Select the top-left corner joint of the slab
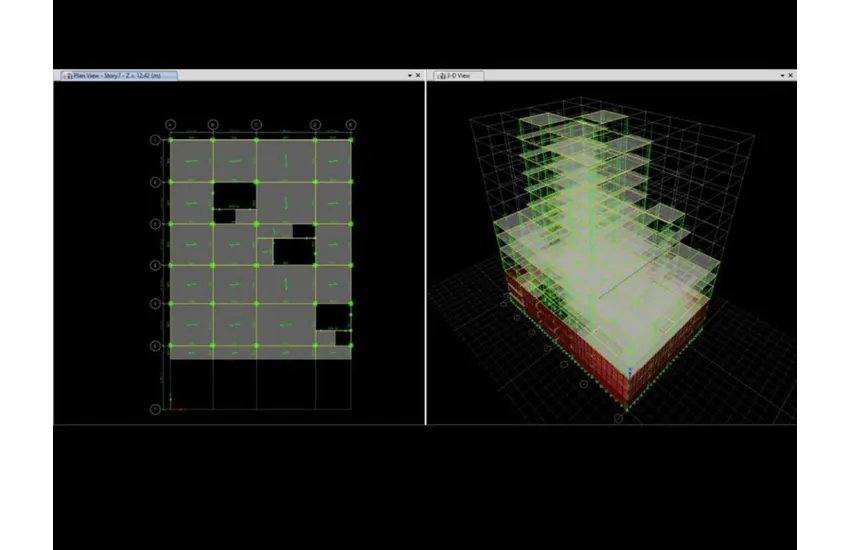The image size is (850, 550). click(x=170, y=140)
